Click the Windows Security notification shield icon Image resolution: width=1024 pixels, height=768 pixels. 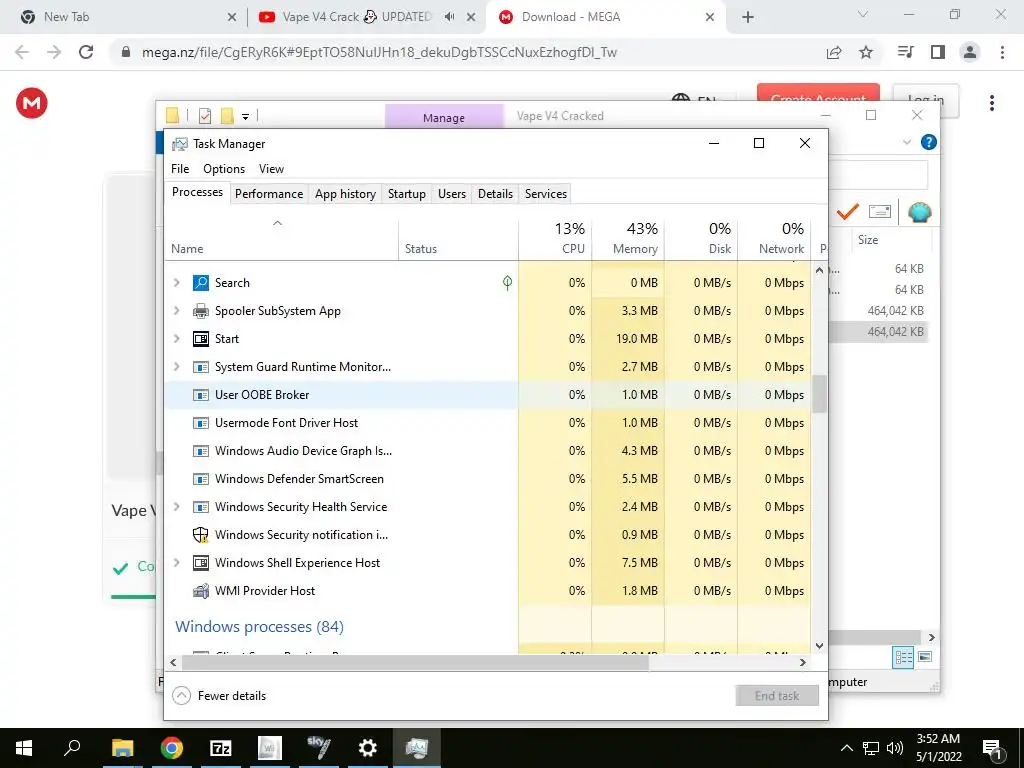[x=200, y=535]
